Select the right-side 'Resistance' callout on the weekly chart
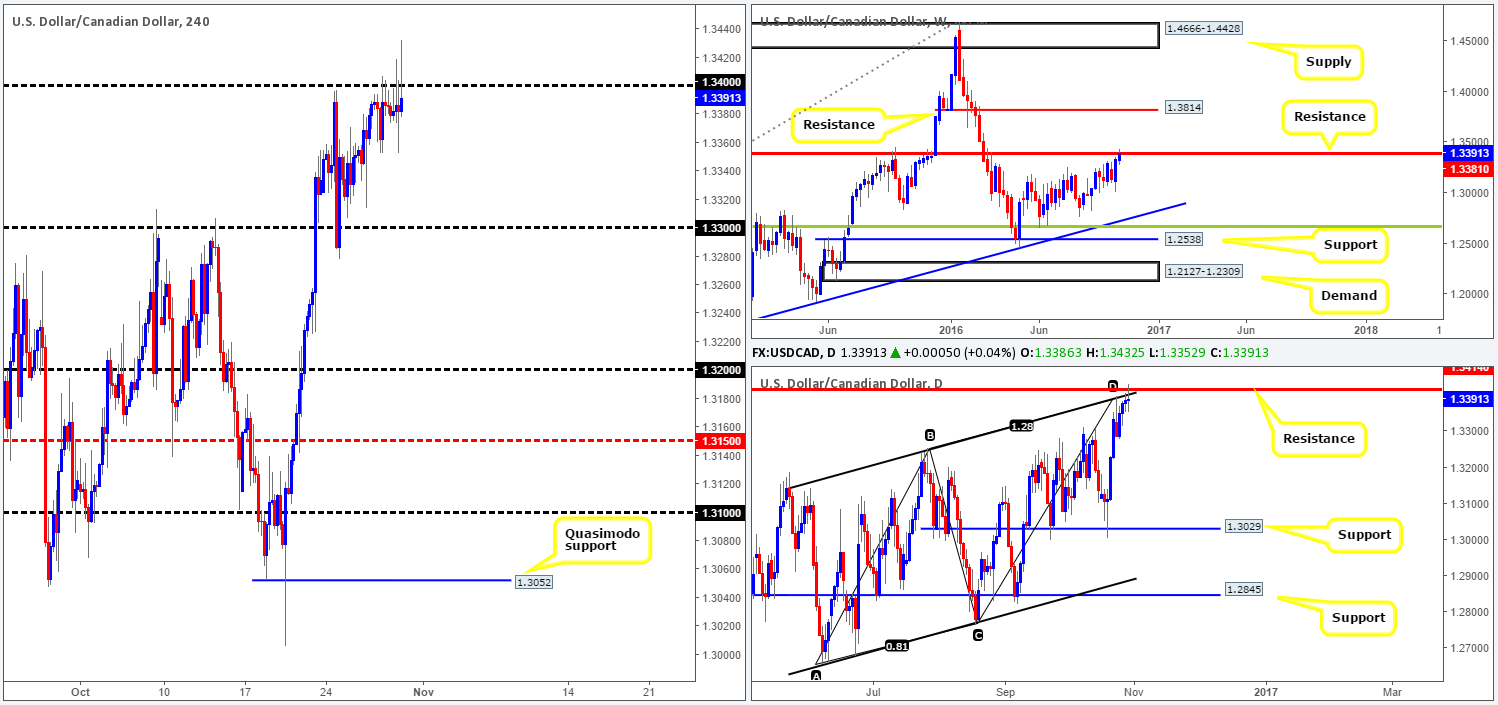1498x705 pixels. (x=1329, y=117)
